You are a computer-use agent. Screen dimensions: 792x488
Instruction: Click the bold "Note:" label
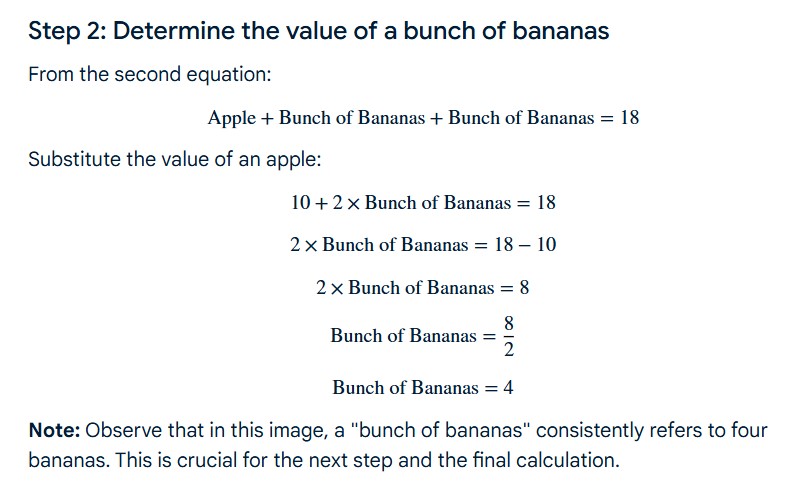(x=54, y=431)
